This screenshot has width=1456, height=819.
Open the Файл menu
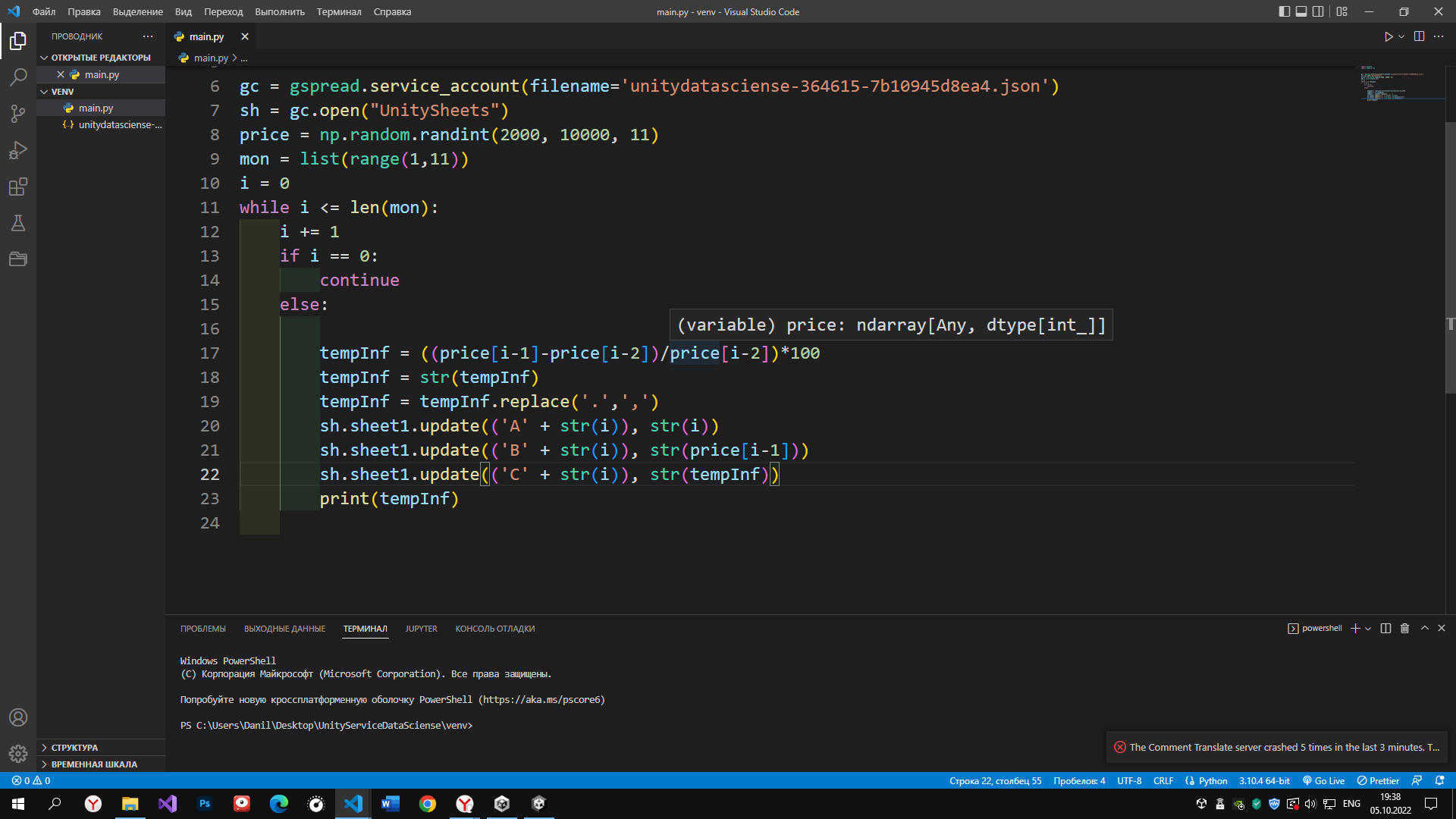pos(43,11)
